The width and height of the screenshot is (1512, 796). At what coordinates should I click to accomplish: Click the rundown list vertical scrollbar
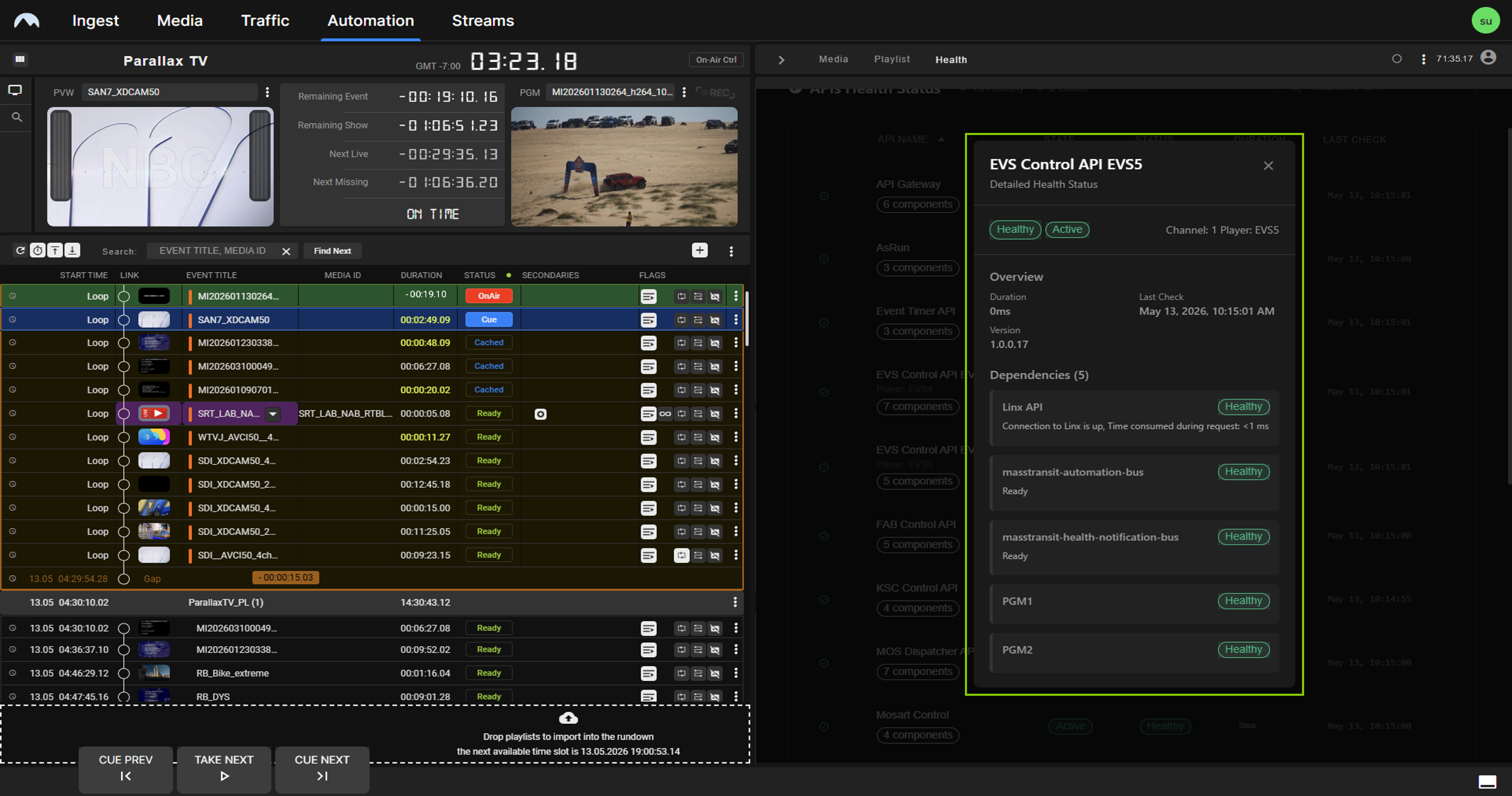click(747, 318)
